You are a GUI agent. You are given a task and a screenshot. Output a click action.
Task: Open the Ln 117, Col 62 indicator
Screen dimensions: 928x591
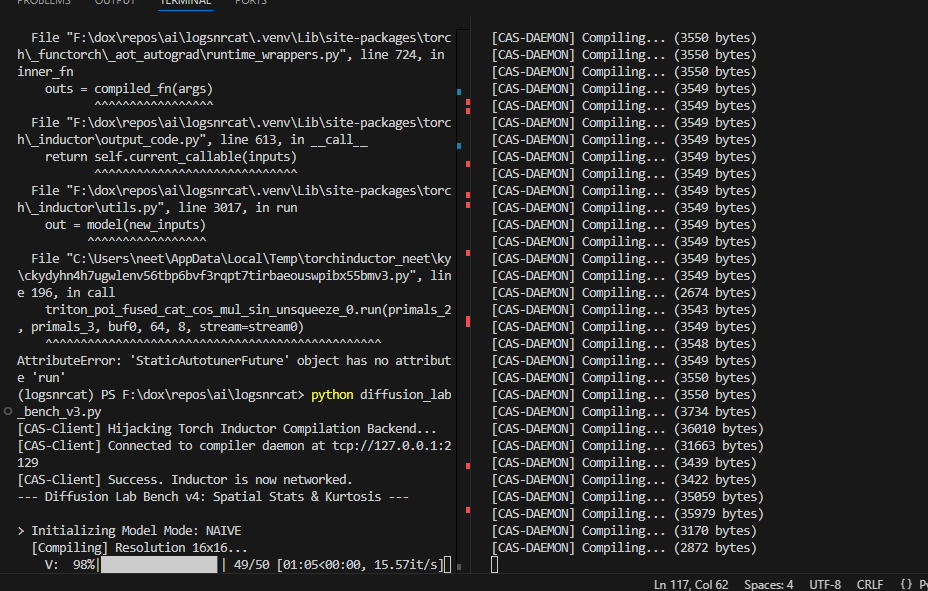pyautogui.click(x=691, y=584)
